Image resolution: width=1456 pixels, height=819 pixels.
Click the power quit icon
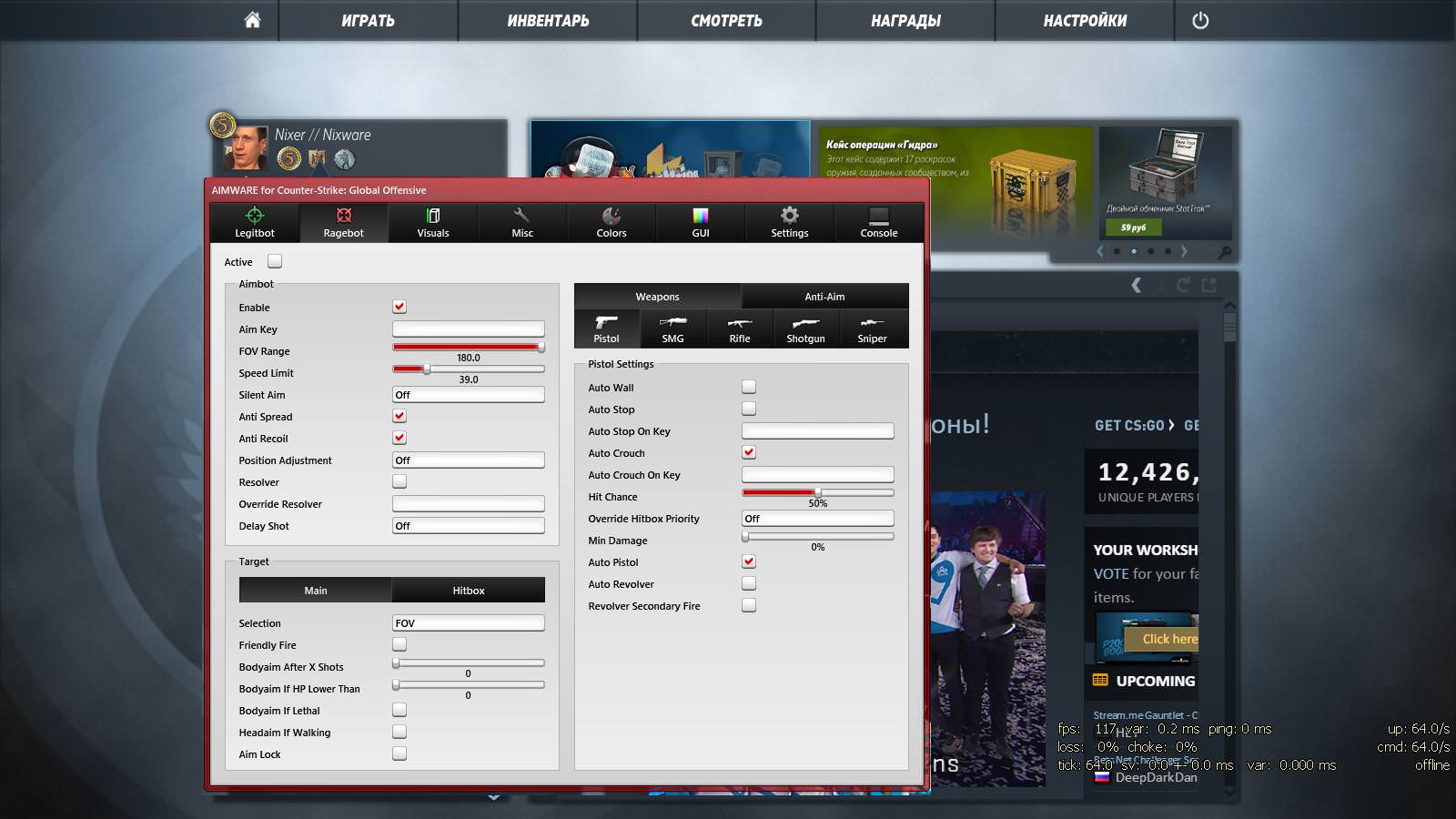coord(1200,20)
